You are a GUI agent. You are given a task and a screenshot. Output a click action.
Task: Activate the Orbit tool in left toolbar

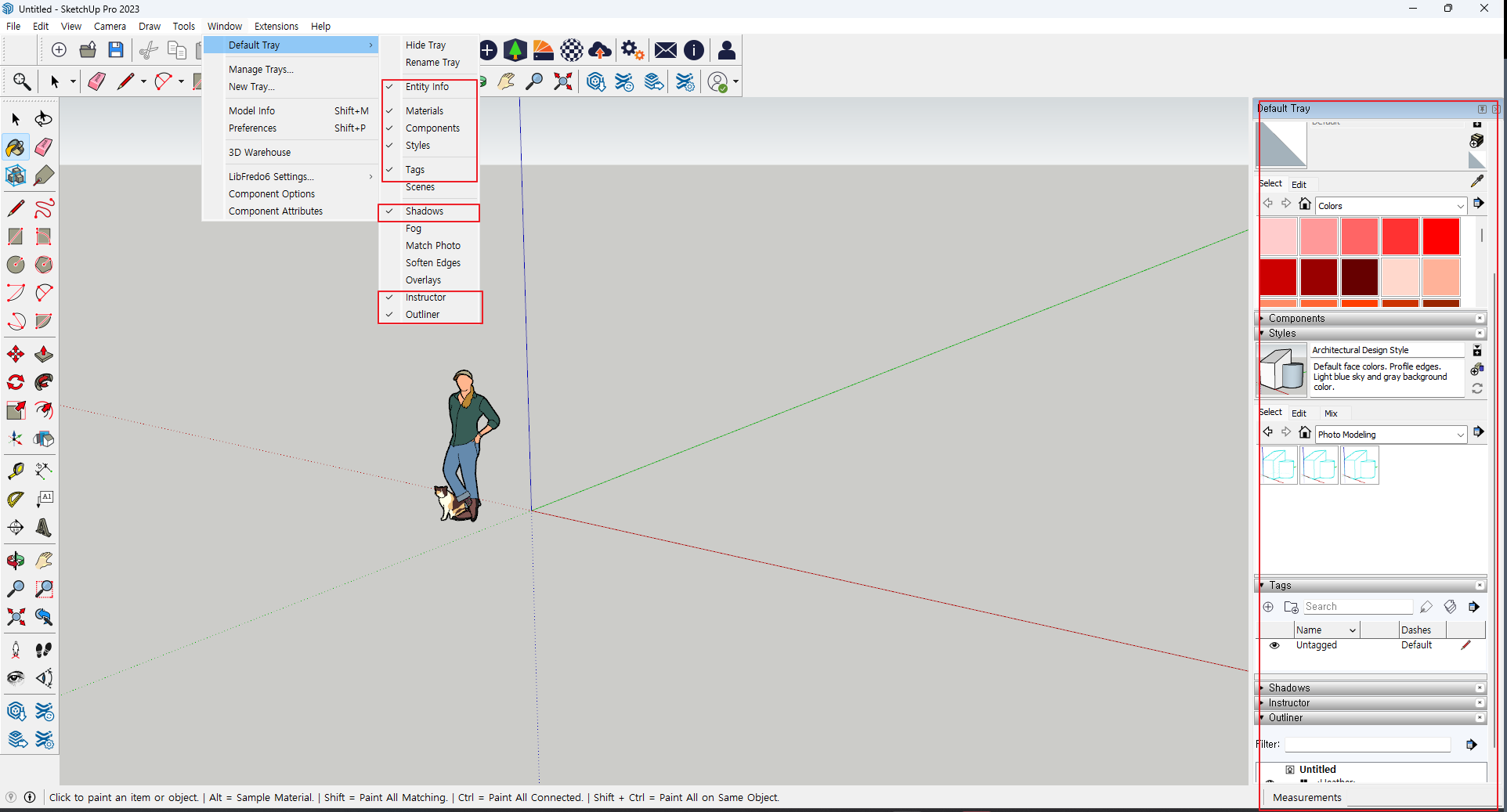click(16, 561)
